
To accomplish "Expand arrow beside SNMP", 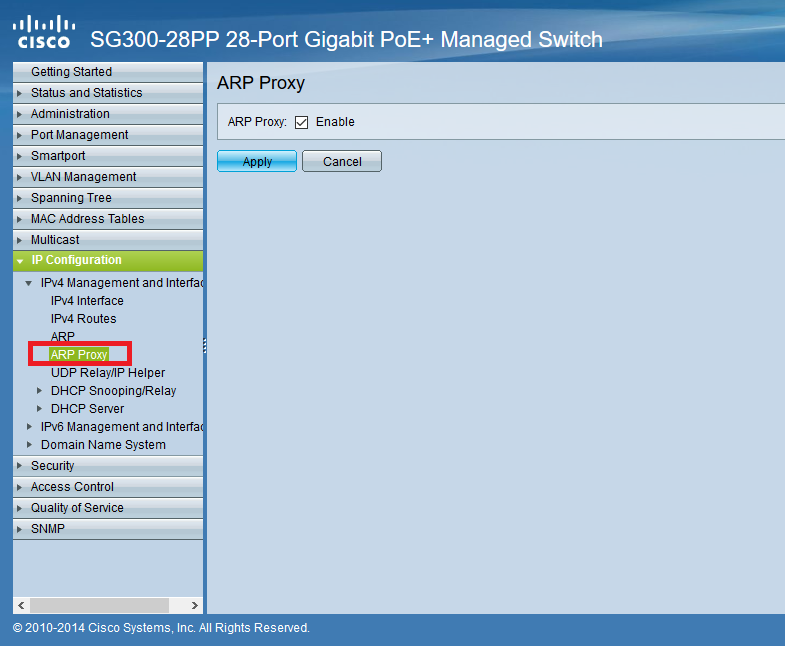I will coord(20,529).
